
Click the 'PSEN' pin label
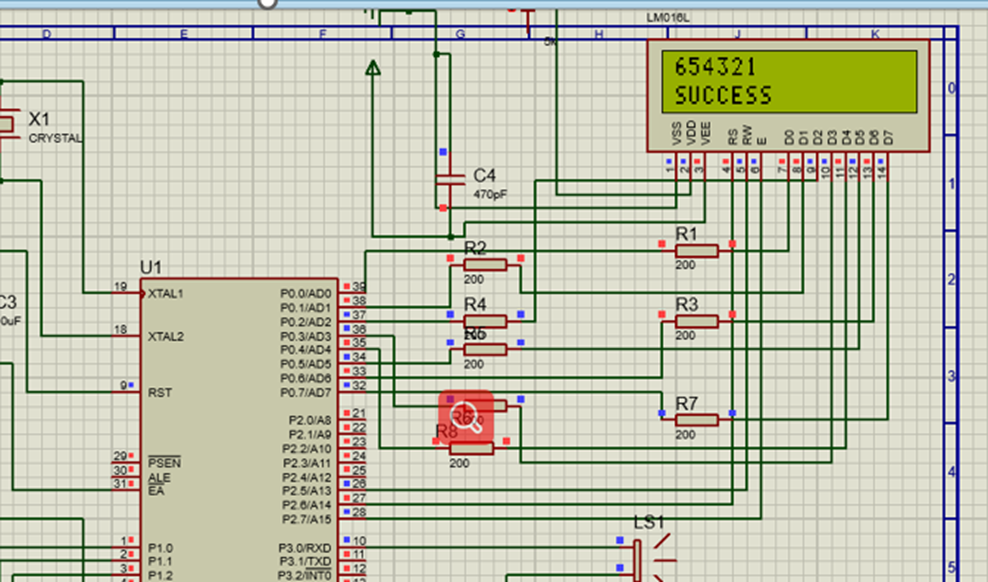click(164, 463)
